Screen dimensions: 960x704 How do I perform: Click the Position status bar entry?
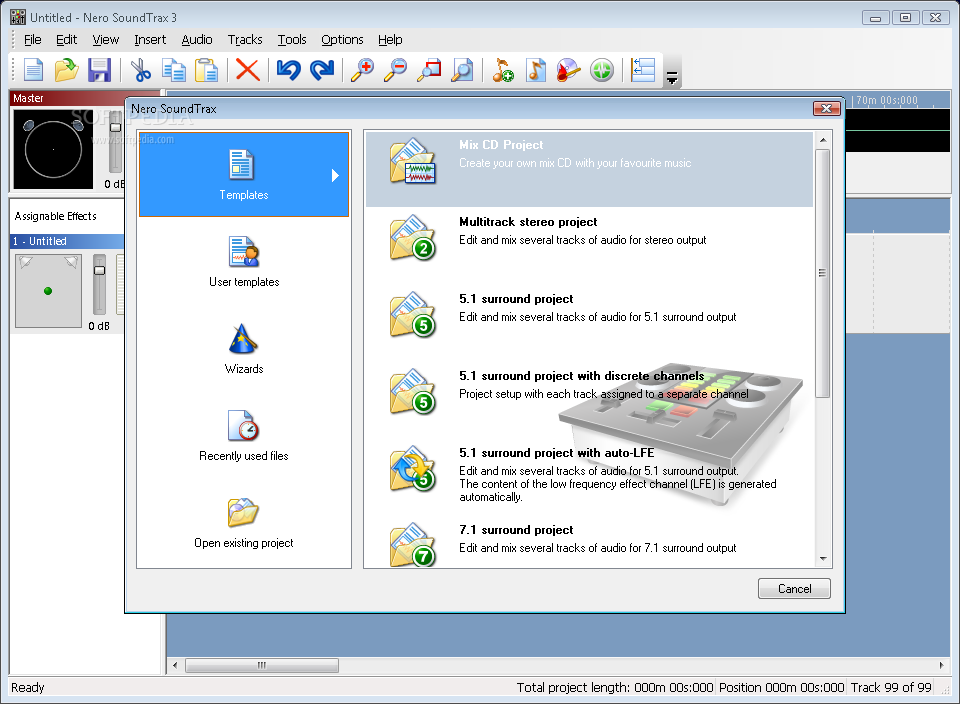(781, 687)
